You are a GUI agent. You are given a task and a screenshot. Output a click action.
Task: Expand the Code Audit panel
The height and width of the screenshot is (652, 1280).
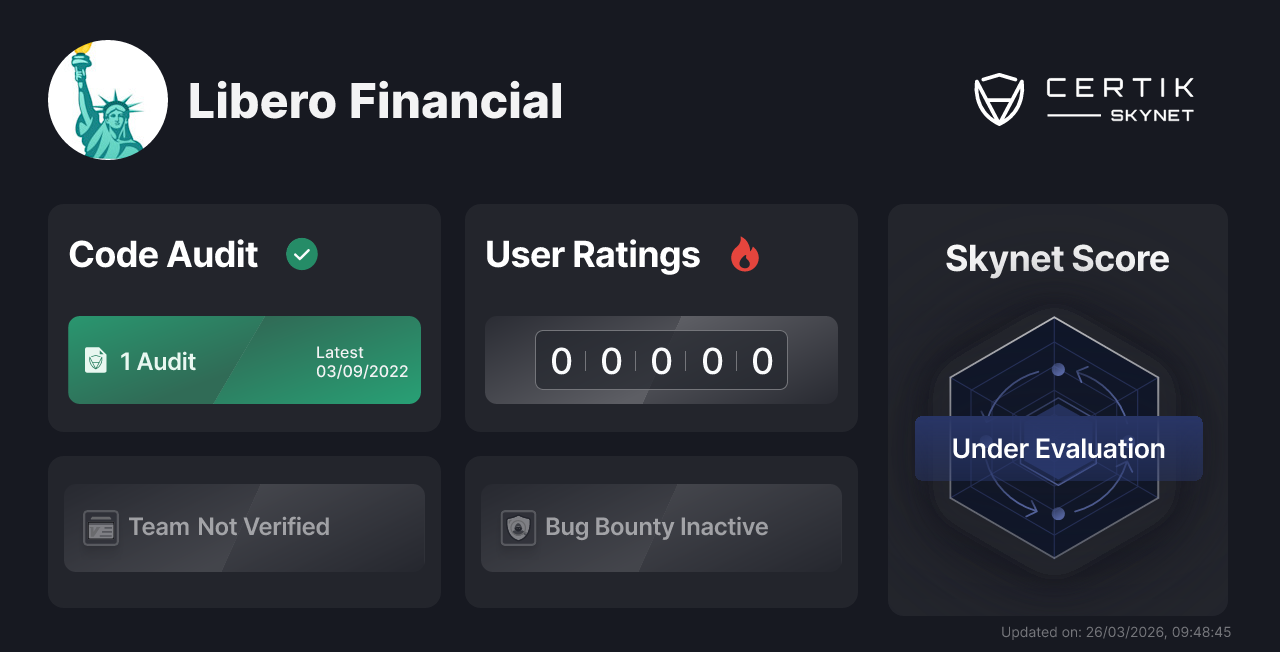pos(244,317)
